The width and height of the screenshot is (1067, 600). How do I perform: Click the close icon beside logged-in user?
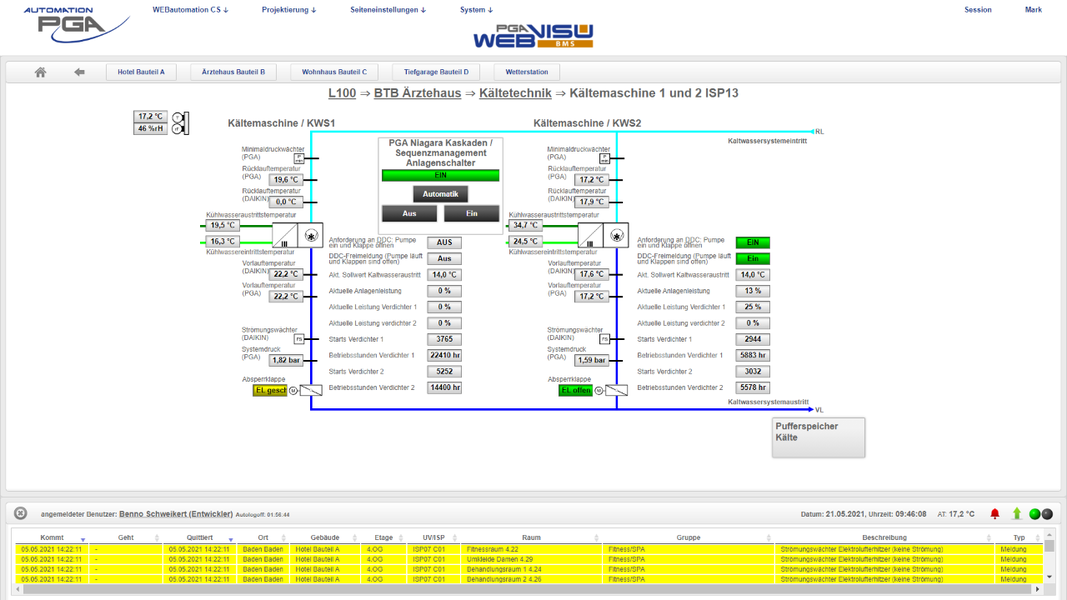pos(20,514)
